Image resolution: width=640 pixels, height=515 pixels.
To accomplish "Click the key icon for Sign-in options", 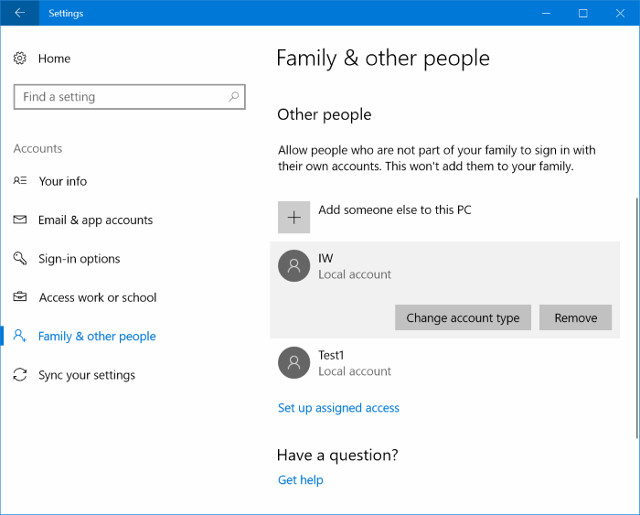I will (x=20, y=259).
